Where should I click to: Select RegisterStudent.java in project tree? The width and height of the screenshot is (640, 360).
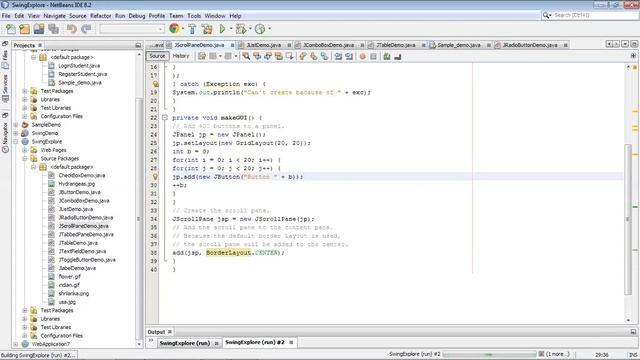(82, 74)
